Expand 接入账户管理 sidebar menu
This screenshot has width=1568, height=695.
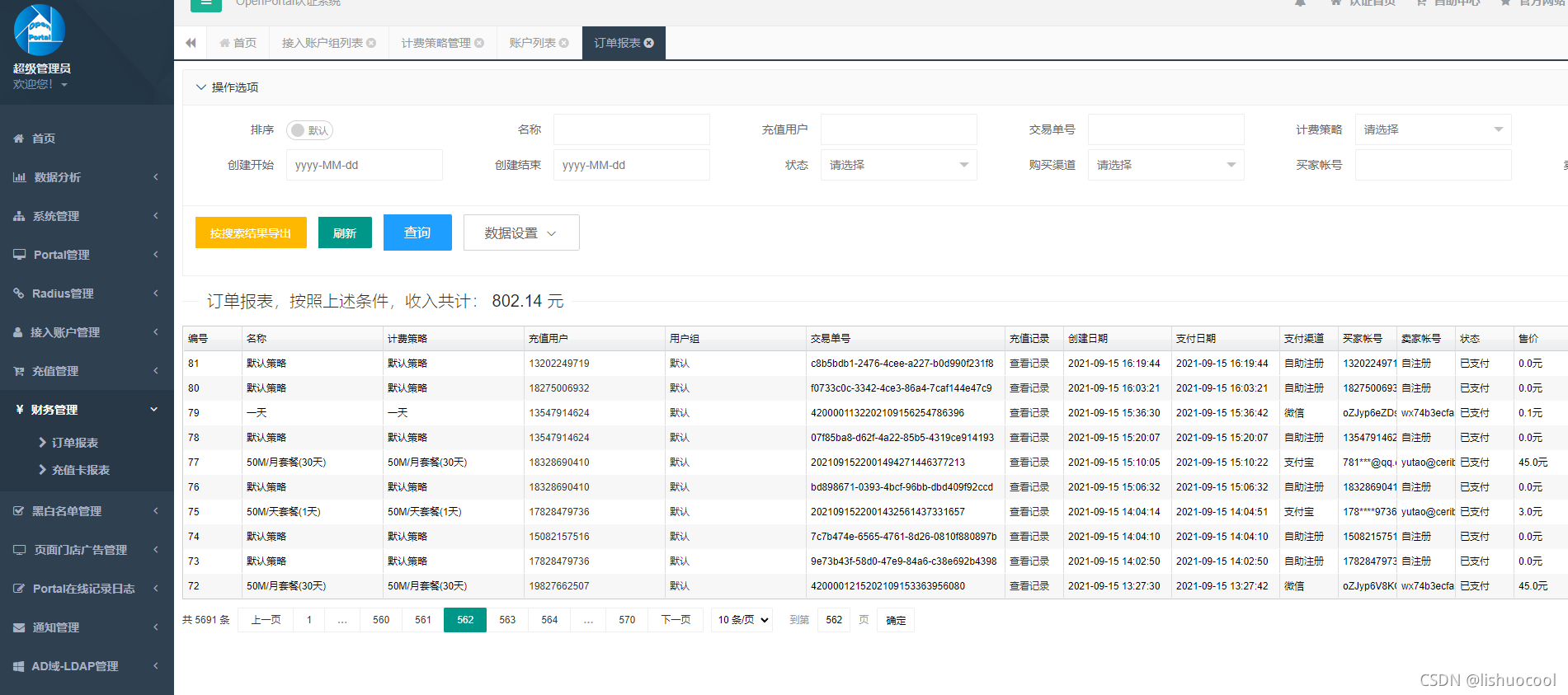point(87,332)
